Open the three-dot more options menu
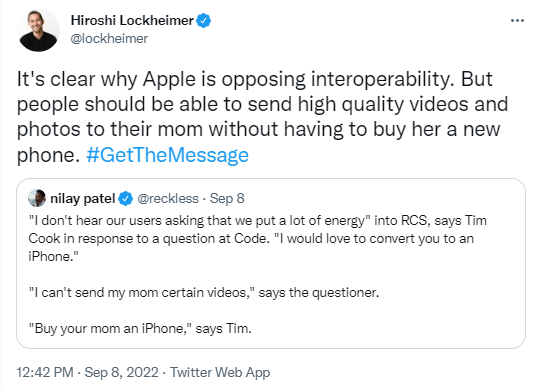Image resolution: width=539 pixels, height=389 pixels. point(517,21)
